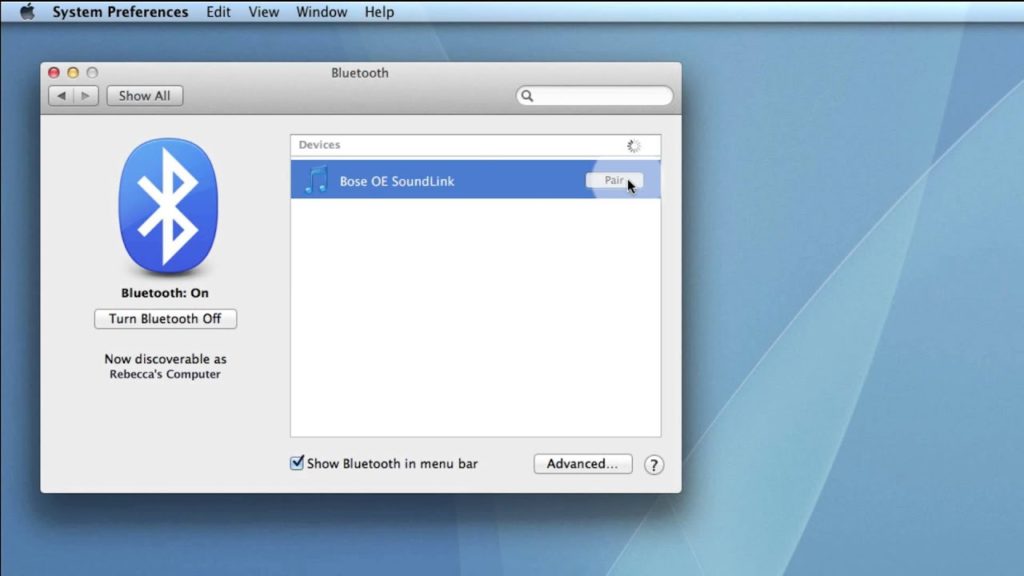Open the Help question mark button

click(x=654, y=464)
